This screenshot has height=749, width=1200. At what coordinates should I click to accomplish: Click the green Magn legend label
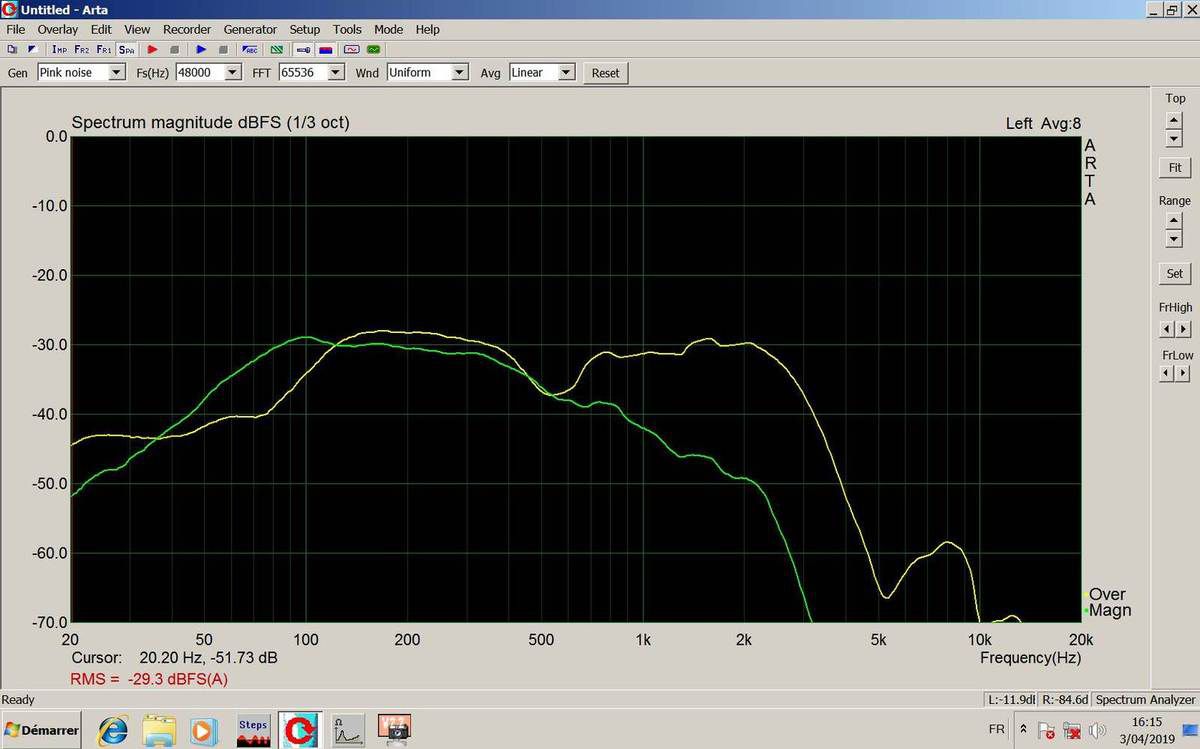(x=1110, y=610)
